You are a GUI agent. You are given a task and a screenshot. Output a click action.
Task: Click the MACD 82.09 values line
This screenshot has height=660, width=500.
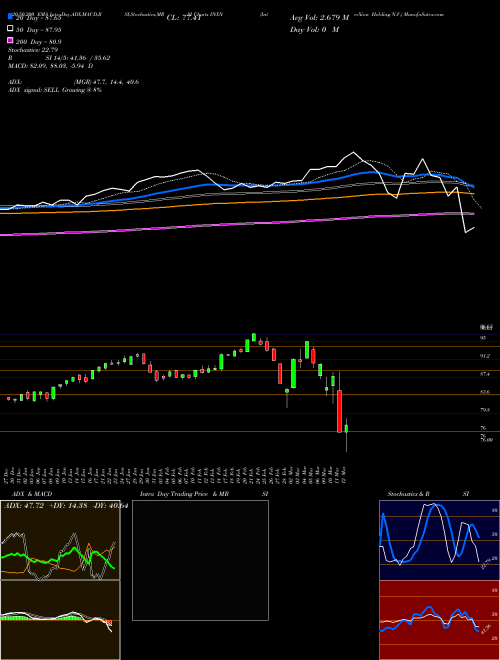51,66
